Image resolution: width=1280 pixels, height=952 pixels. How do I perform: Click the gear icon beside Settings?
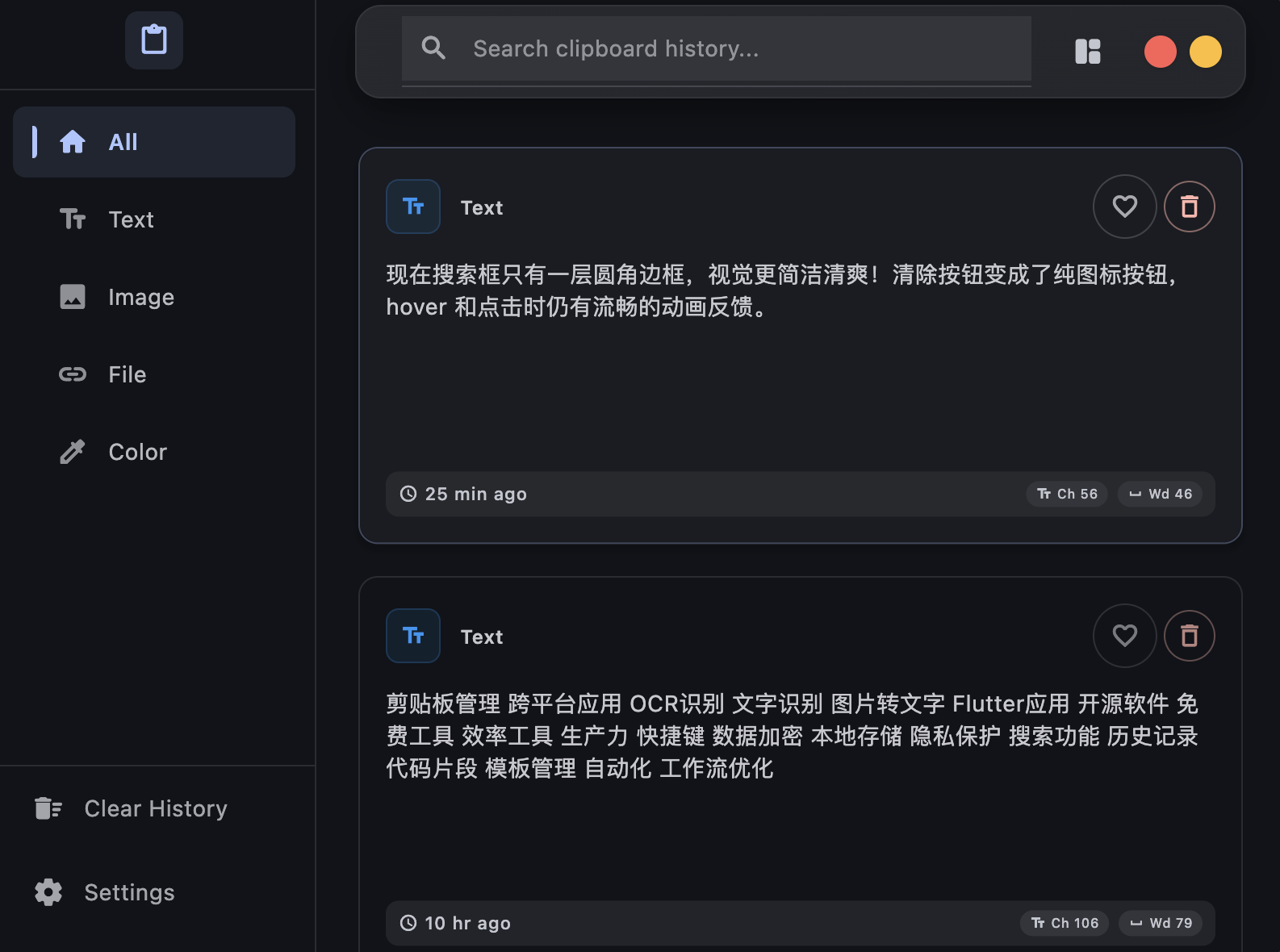[x=48, y=892]
